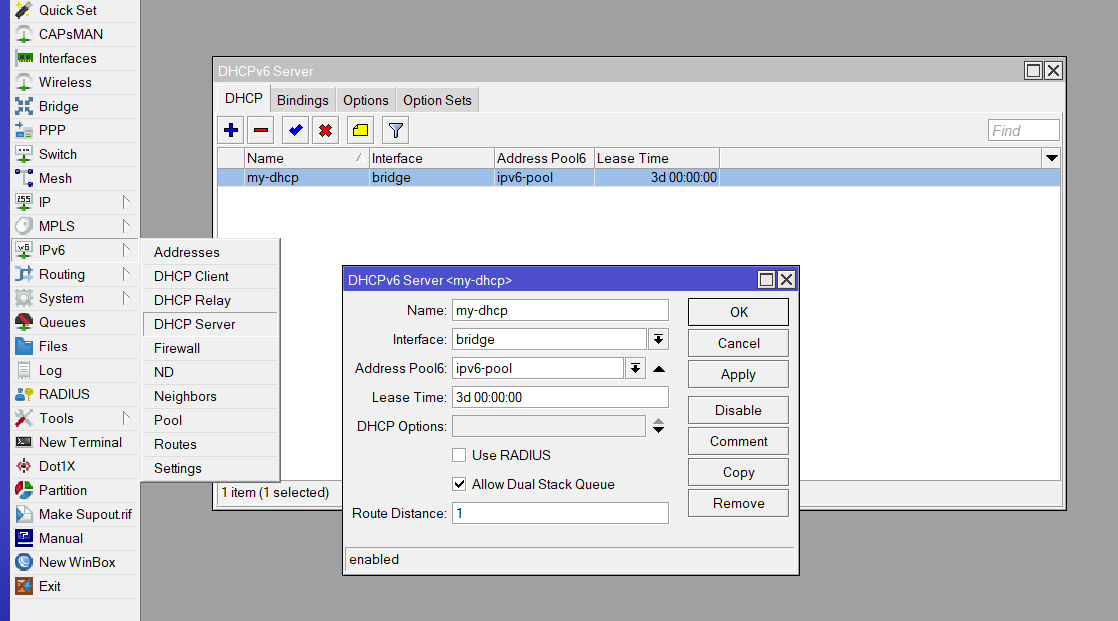Uncheck Allow Dual Stack Queue

(459, 484)
